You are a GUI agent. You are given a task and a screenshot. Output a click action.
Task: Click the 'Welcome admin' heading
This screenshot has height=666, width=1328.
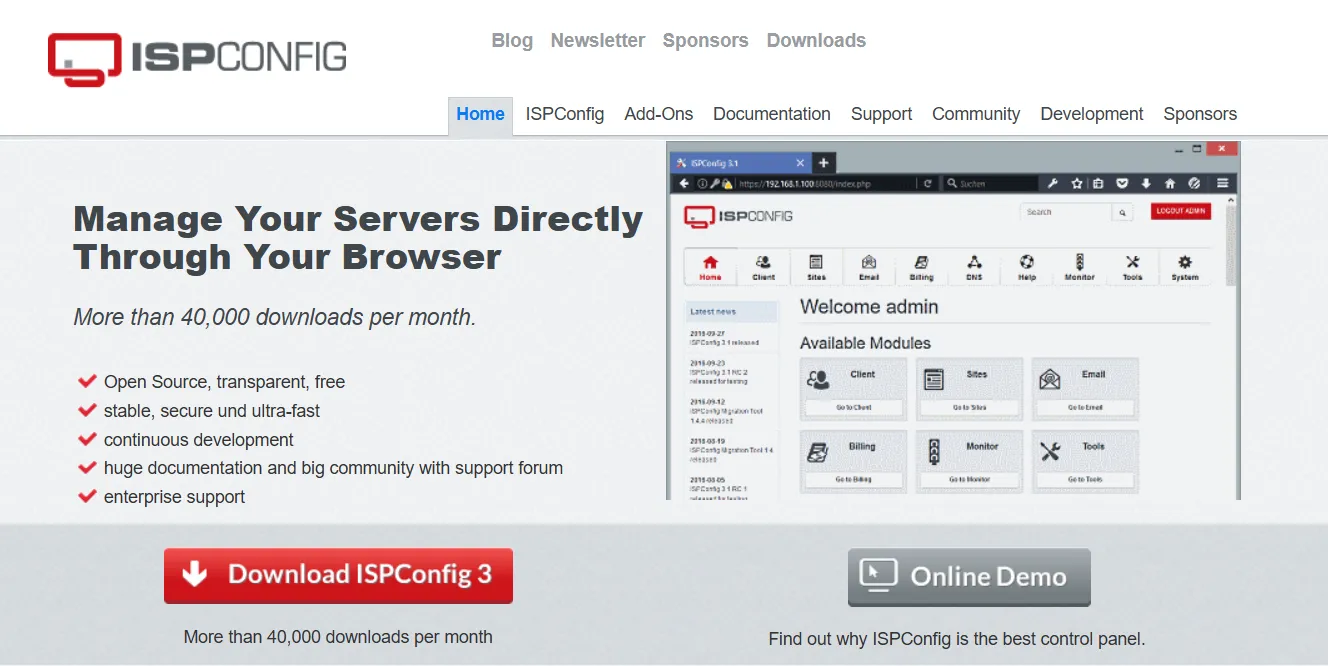pos(869,307)
